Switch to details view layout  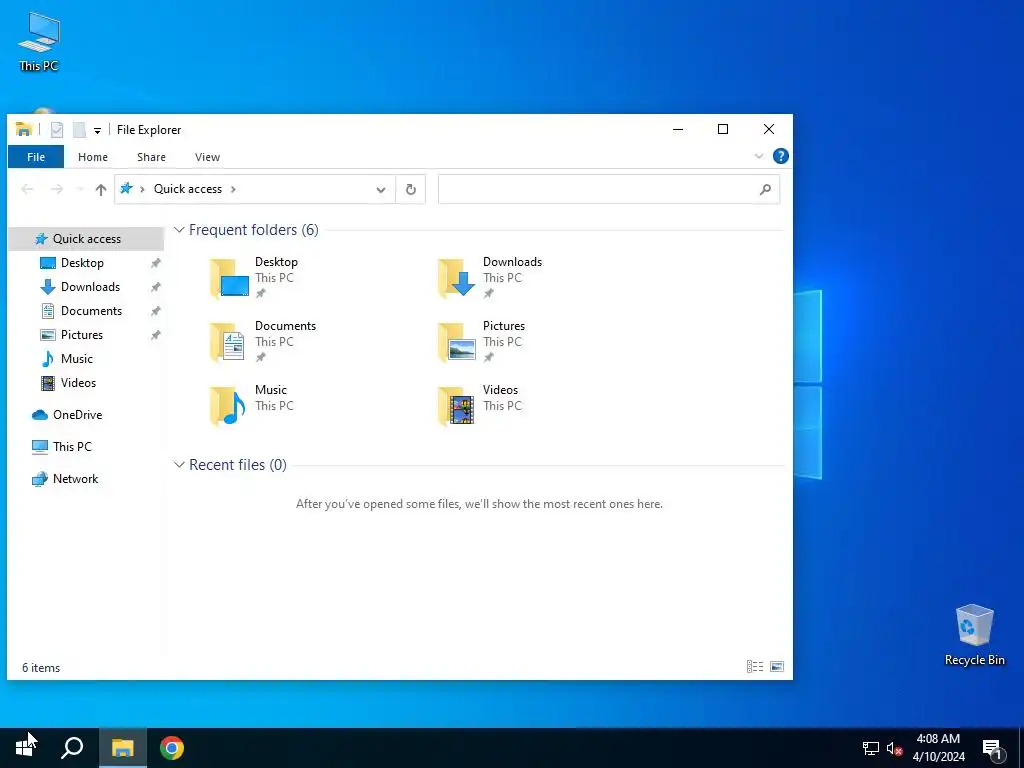click(755, 667)
